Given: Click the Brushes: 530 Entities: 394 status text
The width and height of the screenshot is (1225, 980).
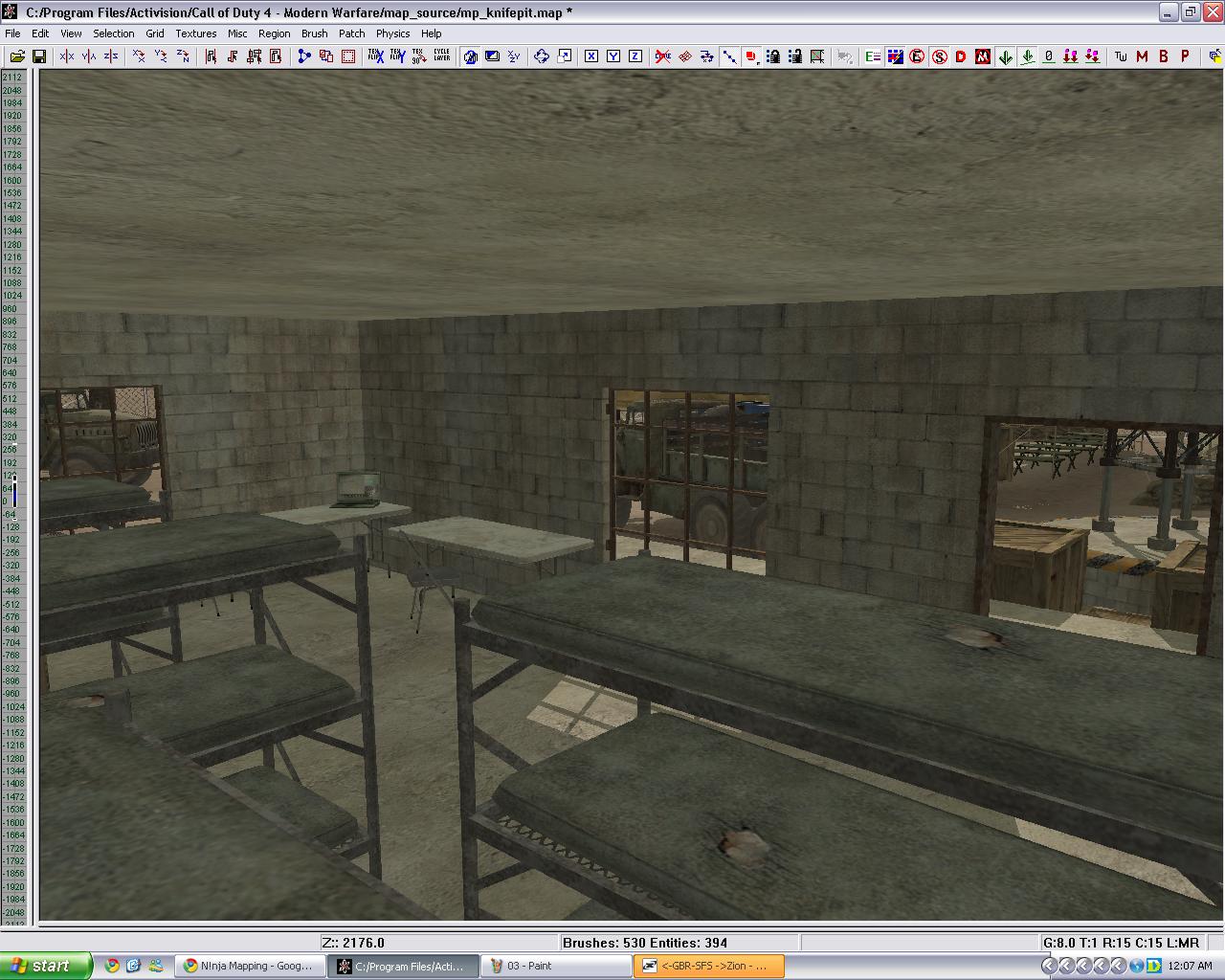Looking at the screenshot, I should (x=645, y=943).
